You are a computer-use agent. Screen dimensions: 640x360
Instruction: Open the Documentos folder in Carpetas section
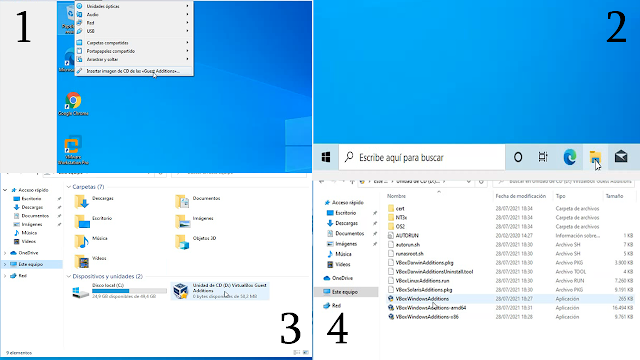(198, 201)
